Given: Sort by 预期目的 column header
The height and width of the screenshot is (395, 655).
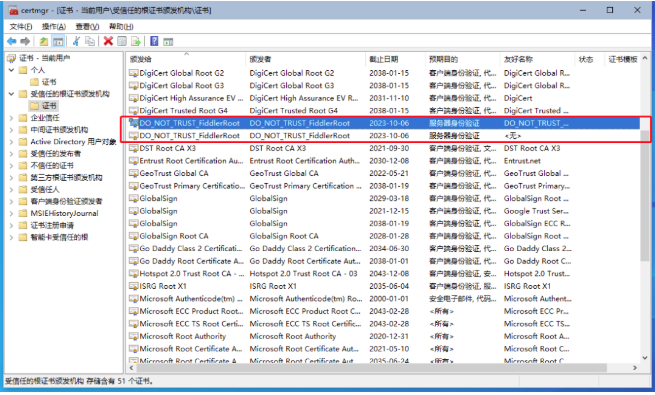Looking at the screenshot, I should click(462, 59).
